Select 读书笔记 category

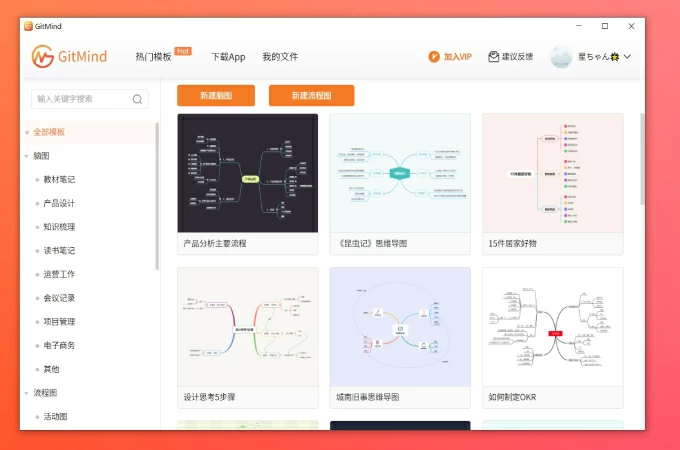59,251
